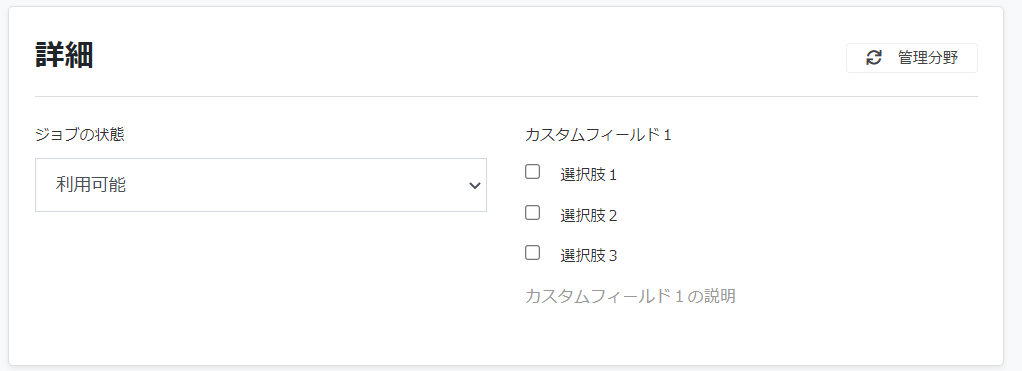Click the 選択肢 3 label text
Viewport: 1022px width, 371px height.
pyautogui.click(x=589, y=256)
